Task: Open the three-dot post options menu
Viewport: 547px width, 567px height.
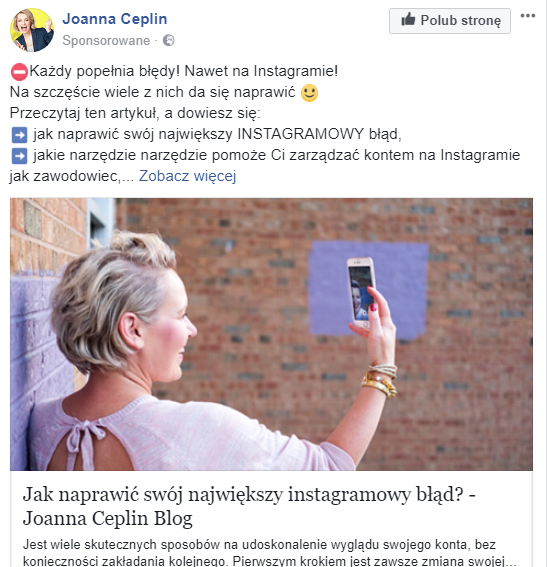Action: [527, 16]
